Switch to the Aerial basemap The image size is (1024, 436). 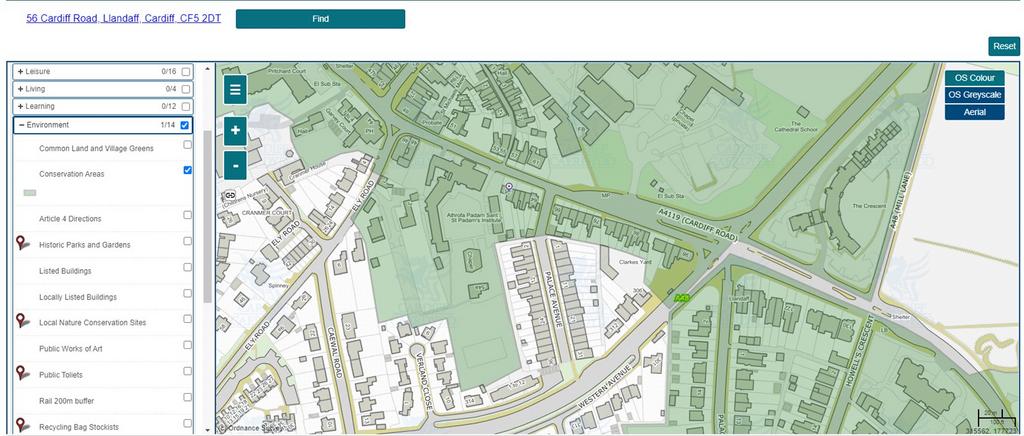(x=974, y=112)
